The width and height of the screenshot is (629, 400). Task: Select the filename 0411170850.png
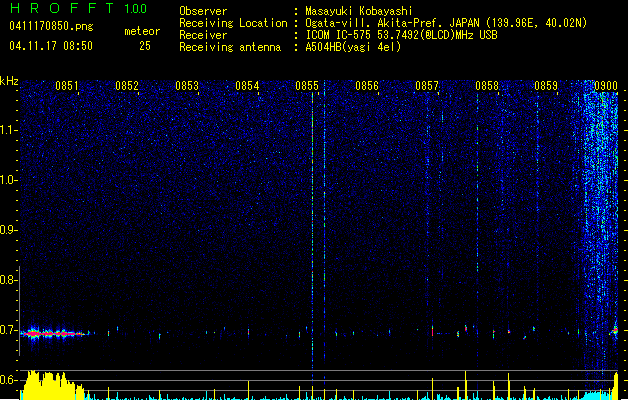pos(51,26)
